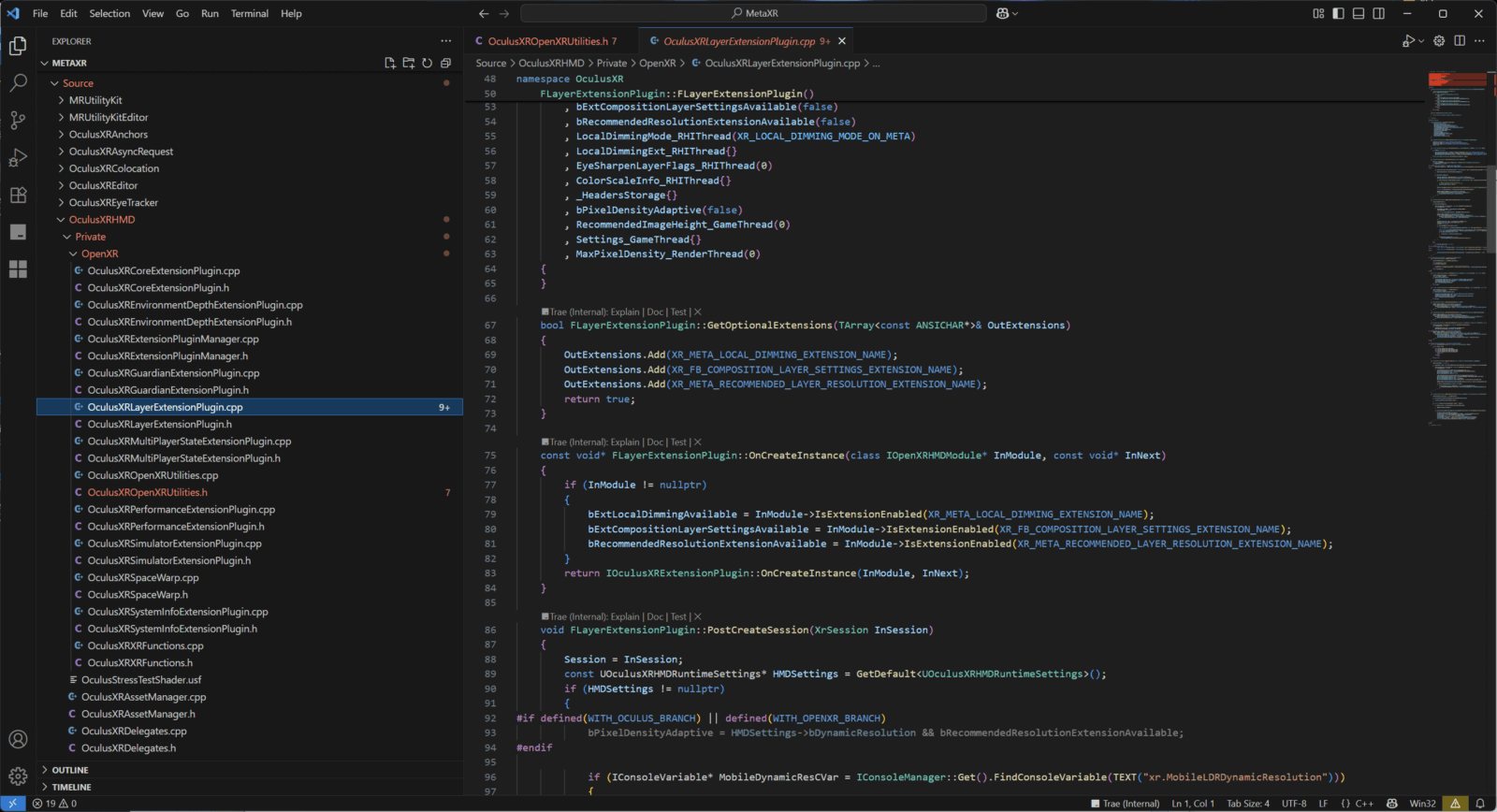
Task: Collapse the OculusXRHMD folder
Action: tap(101, 220)
